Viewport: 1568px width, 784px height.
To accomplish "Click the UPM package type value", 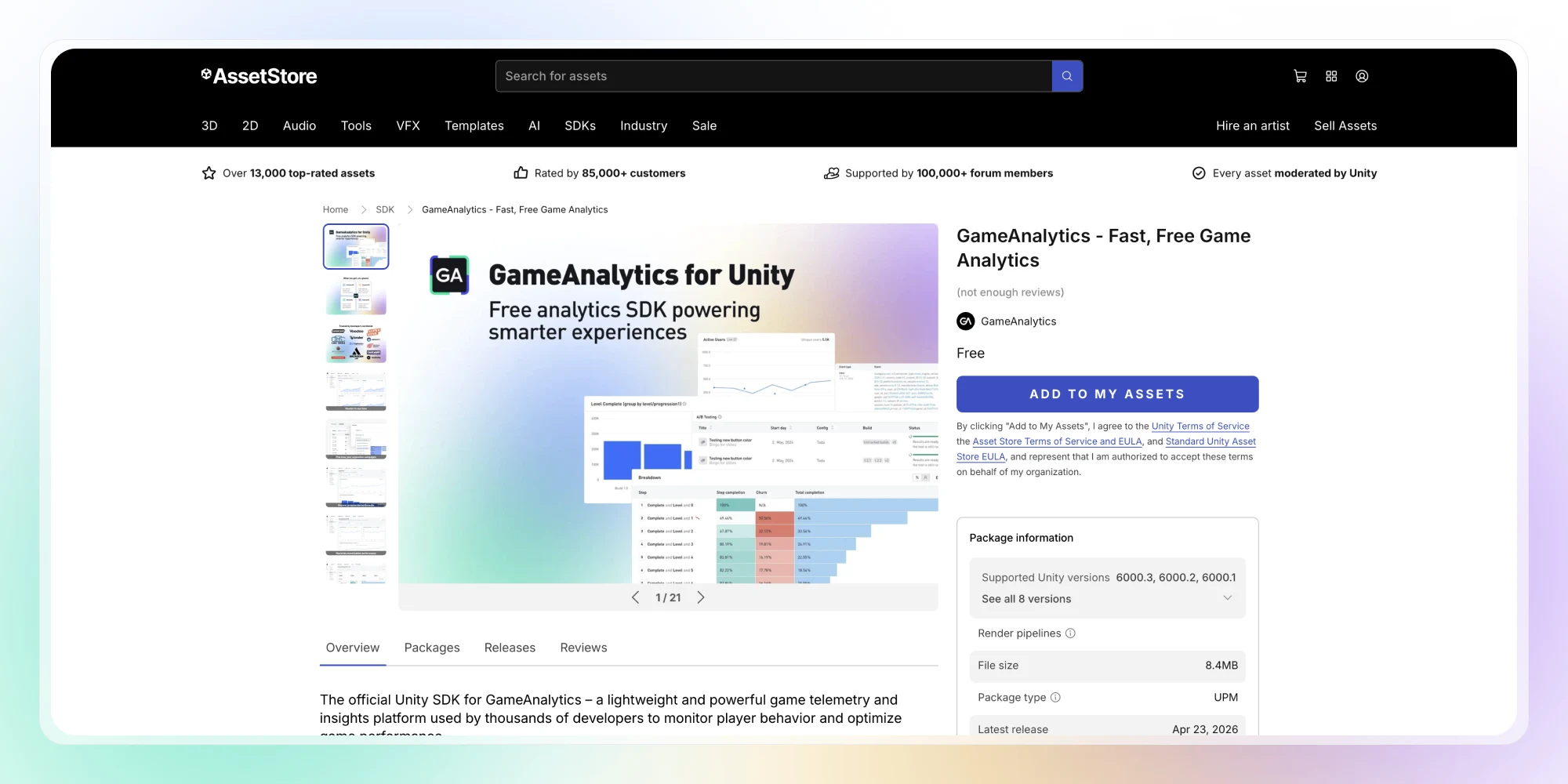I will [1226, 698].
